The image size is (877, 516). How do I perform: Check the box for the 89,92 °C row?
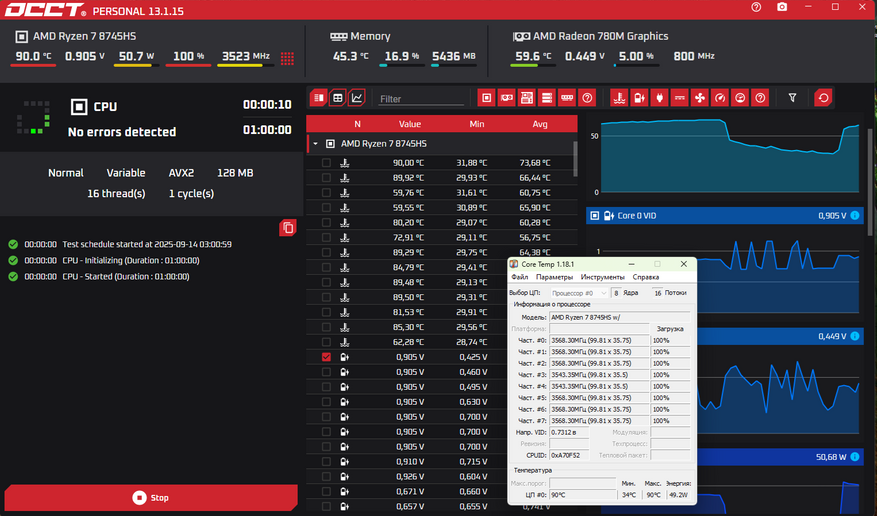coord(326,178)
